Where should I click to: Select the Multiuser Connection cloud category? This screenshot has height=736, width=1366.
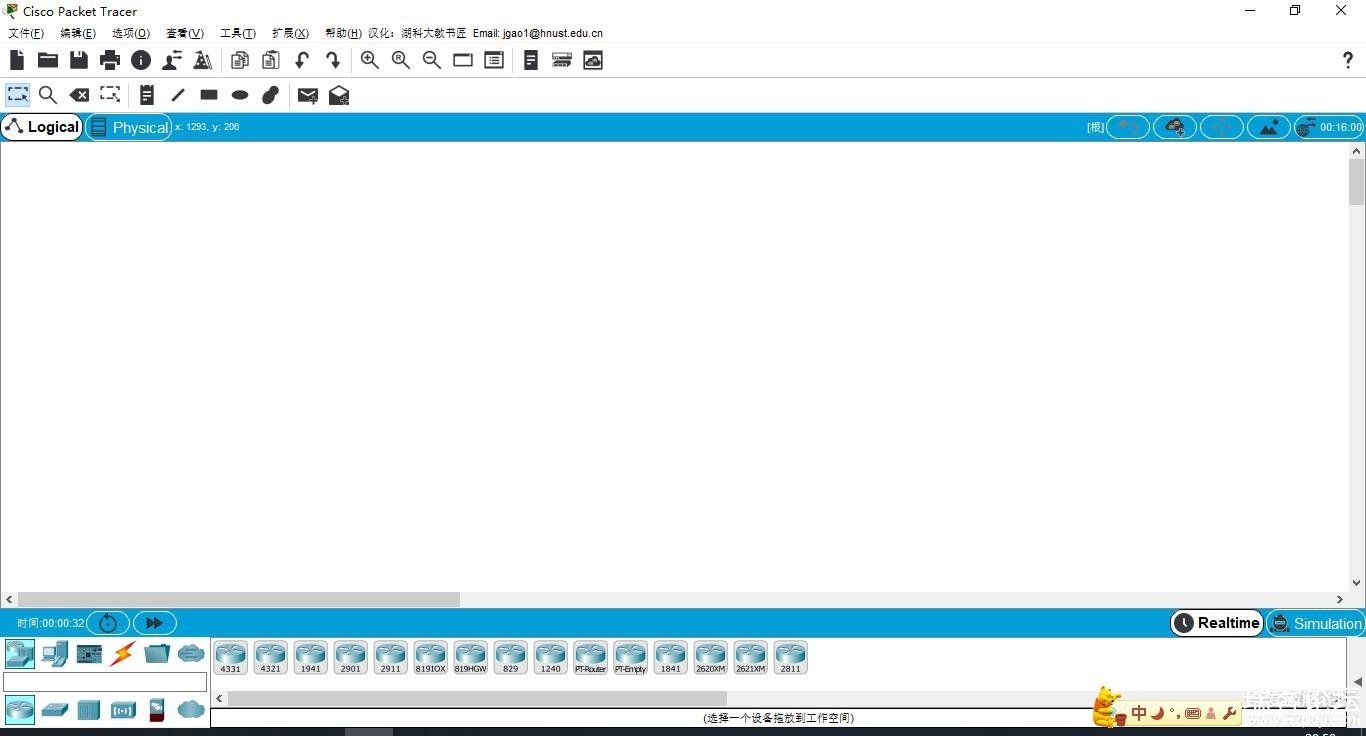pyautogui.click(x=191, y=654)
